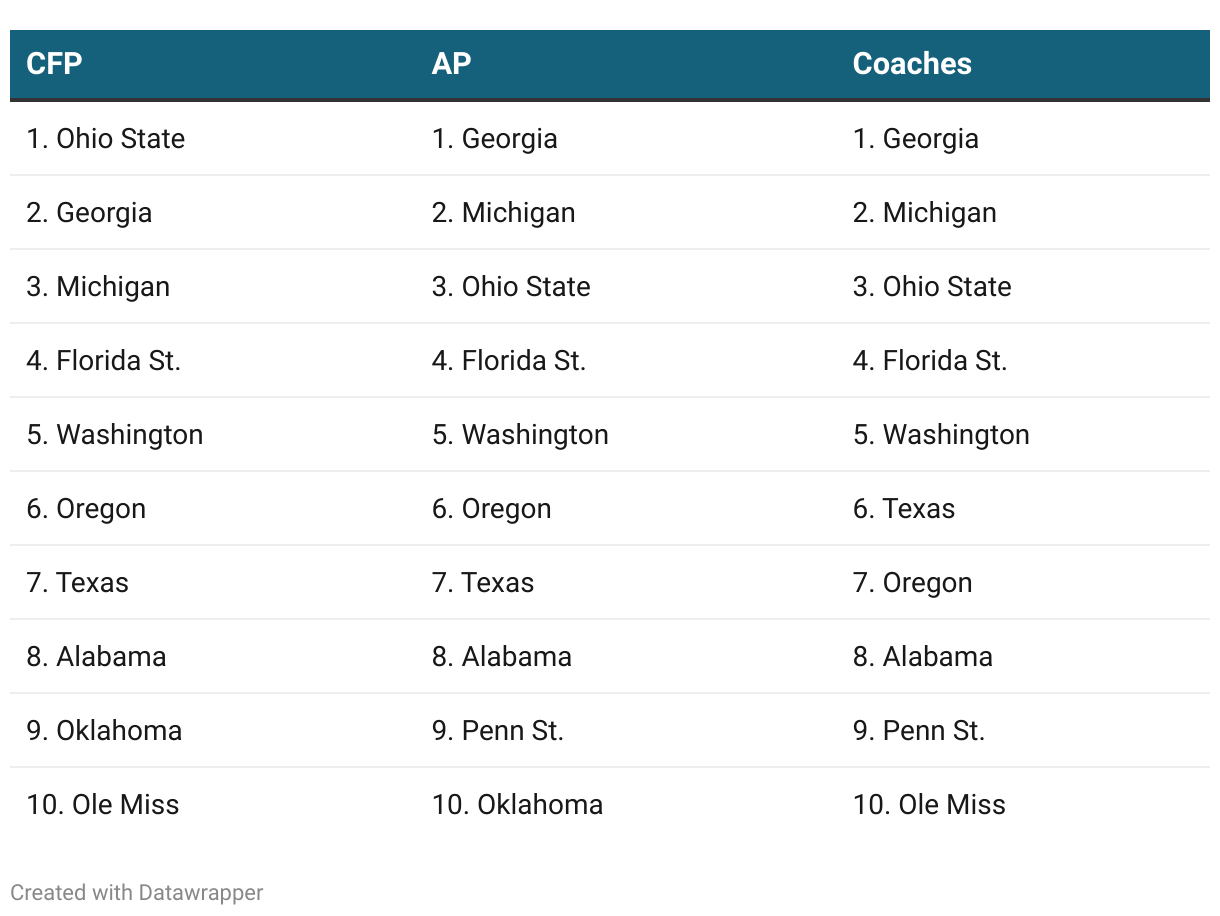Select 9. Penn St. in the AP column
This screenshot has height=916, width=1220.
(x=498, y=730)
